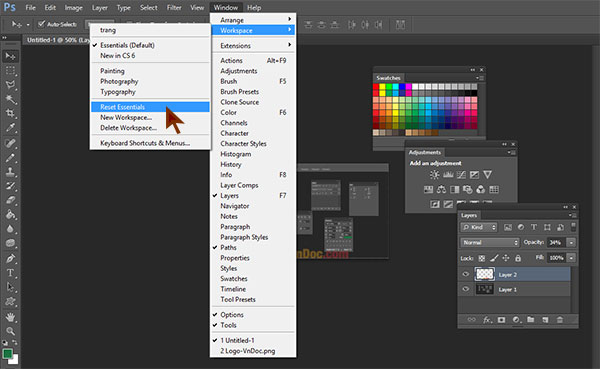
Task: Delete layer using the trash icon
Action: coord(559,320)
